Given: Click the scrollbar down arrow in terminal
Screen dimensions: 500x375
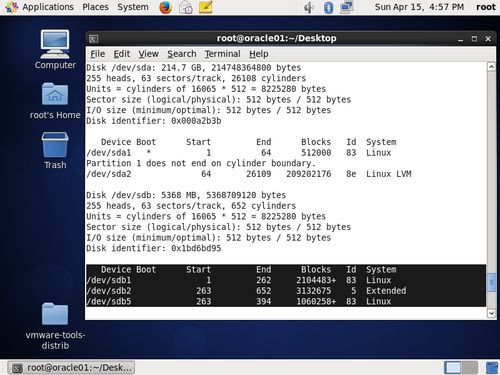Looking at the screenshot, I should (x=491, y=313).
